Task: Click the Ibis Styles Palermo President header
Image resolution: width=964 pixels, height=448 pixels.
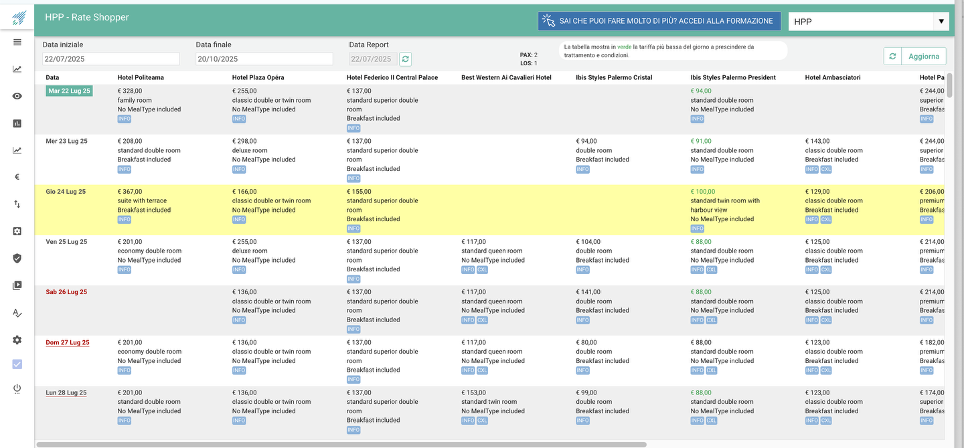Action: [x=735, y=77]
